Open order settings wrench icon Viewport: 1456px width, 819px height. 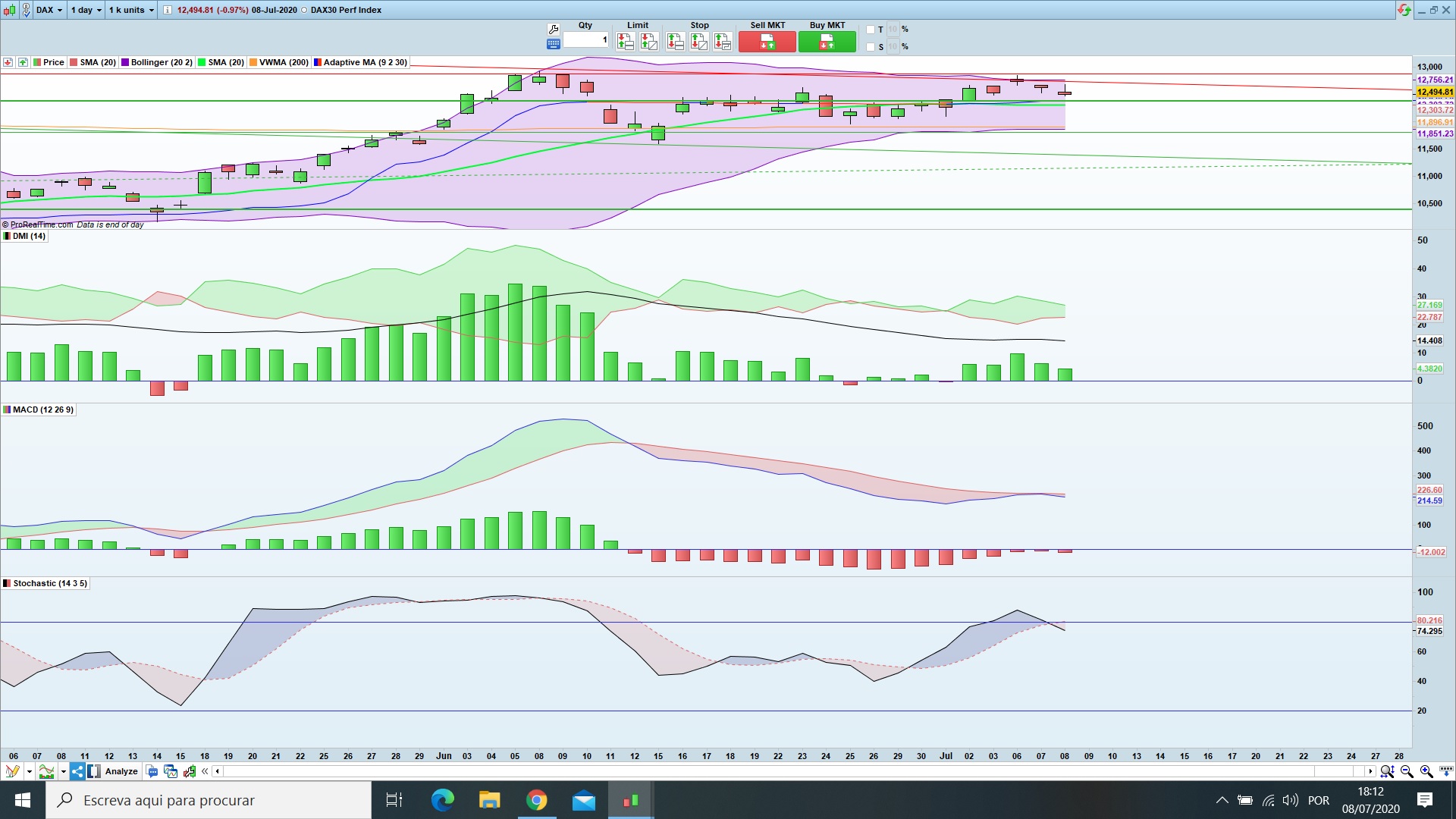pos(553,30)
